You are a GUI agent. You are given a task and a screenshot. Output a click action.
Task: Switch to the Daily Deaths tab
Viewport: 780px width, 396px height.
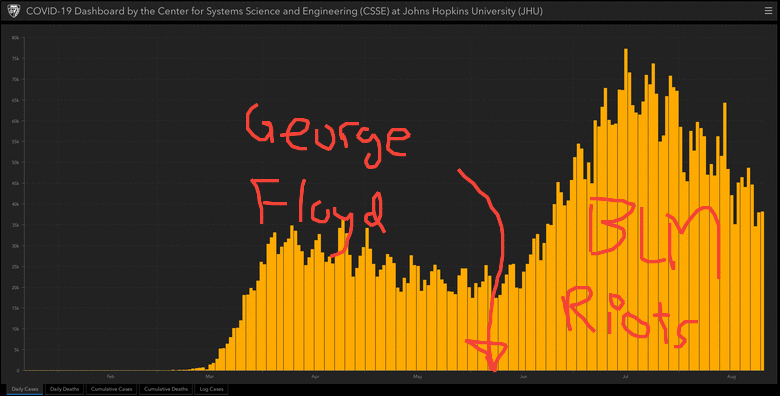click(65, 389)
